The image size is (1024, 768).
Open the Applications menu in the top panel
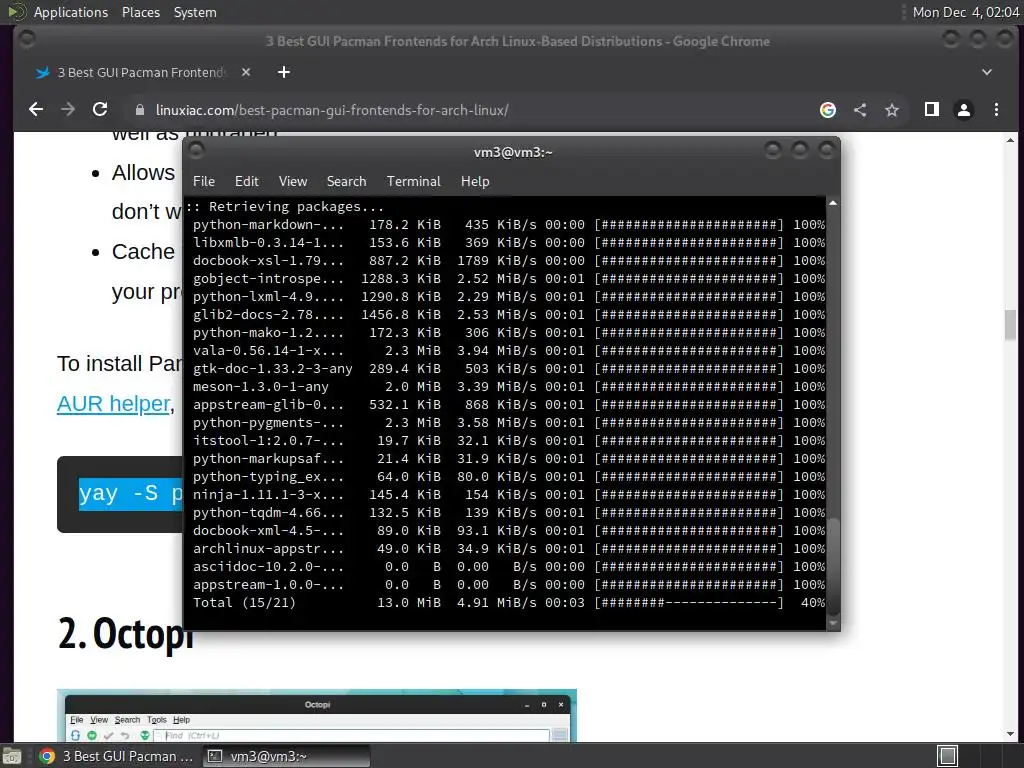coord(71,12)
